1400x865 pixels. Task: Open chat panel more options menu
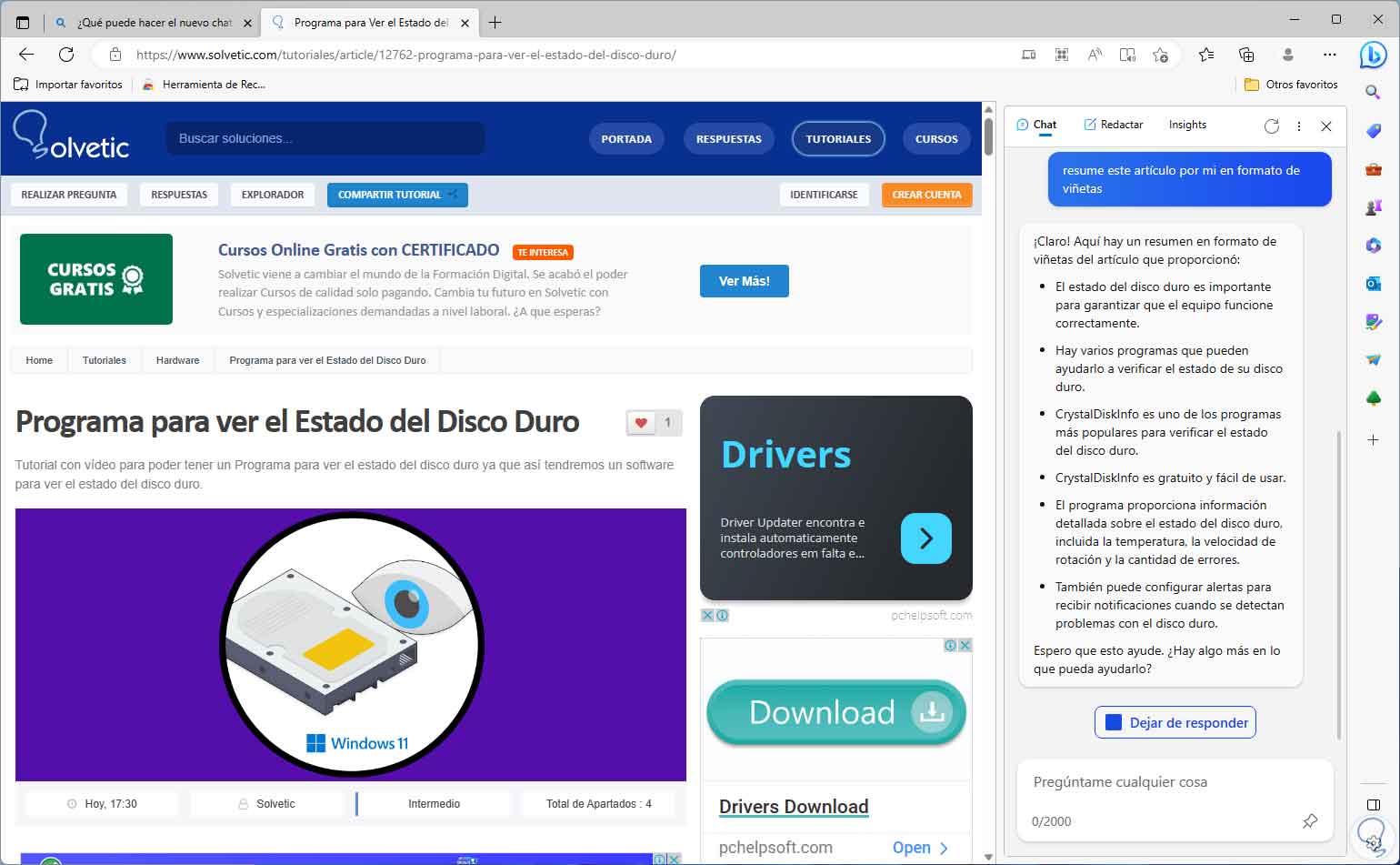pos(1299,126)
